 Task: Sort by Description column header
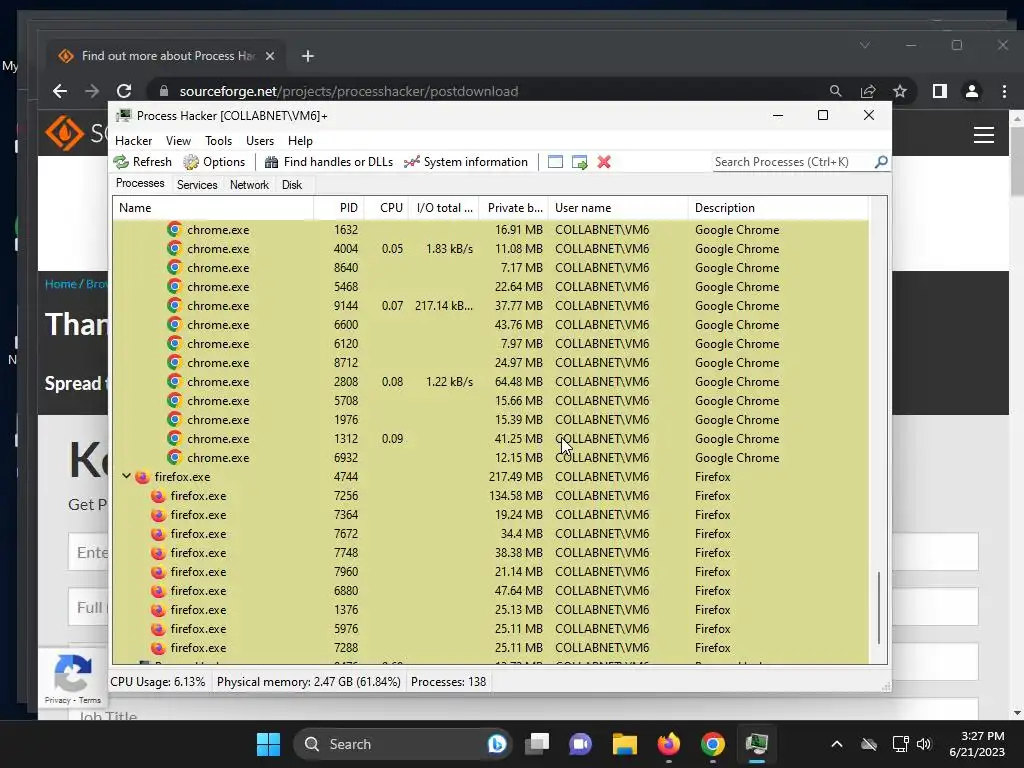click(x=778, y=208)
